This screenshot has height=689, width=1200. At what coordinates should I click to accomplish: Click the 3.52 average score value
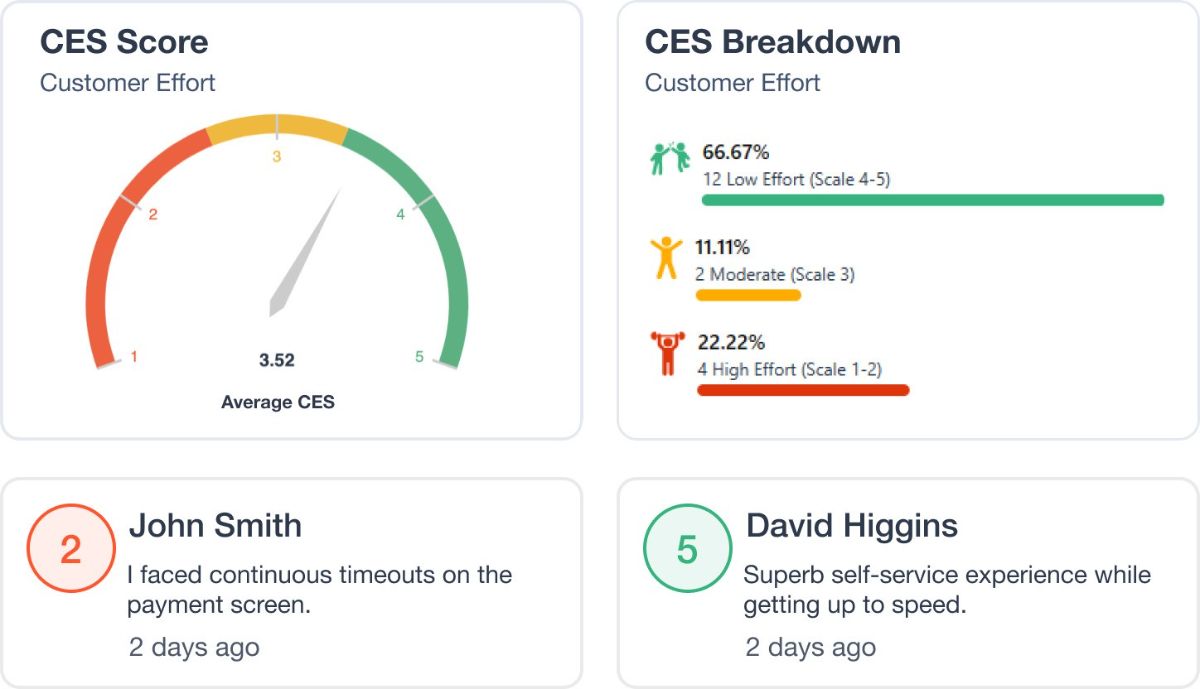[277, 360]
